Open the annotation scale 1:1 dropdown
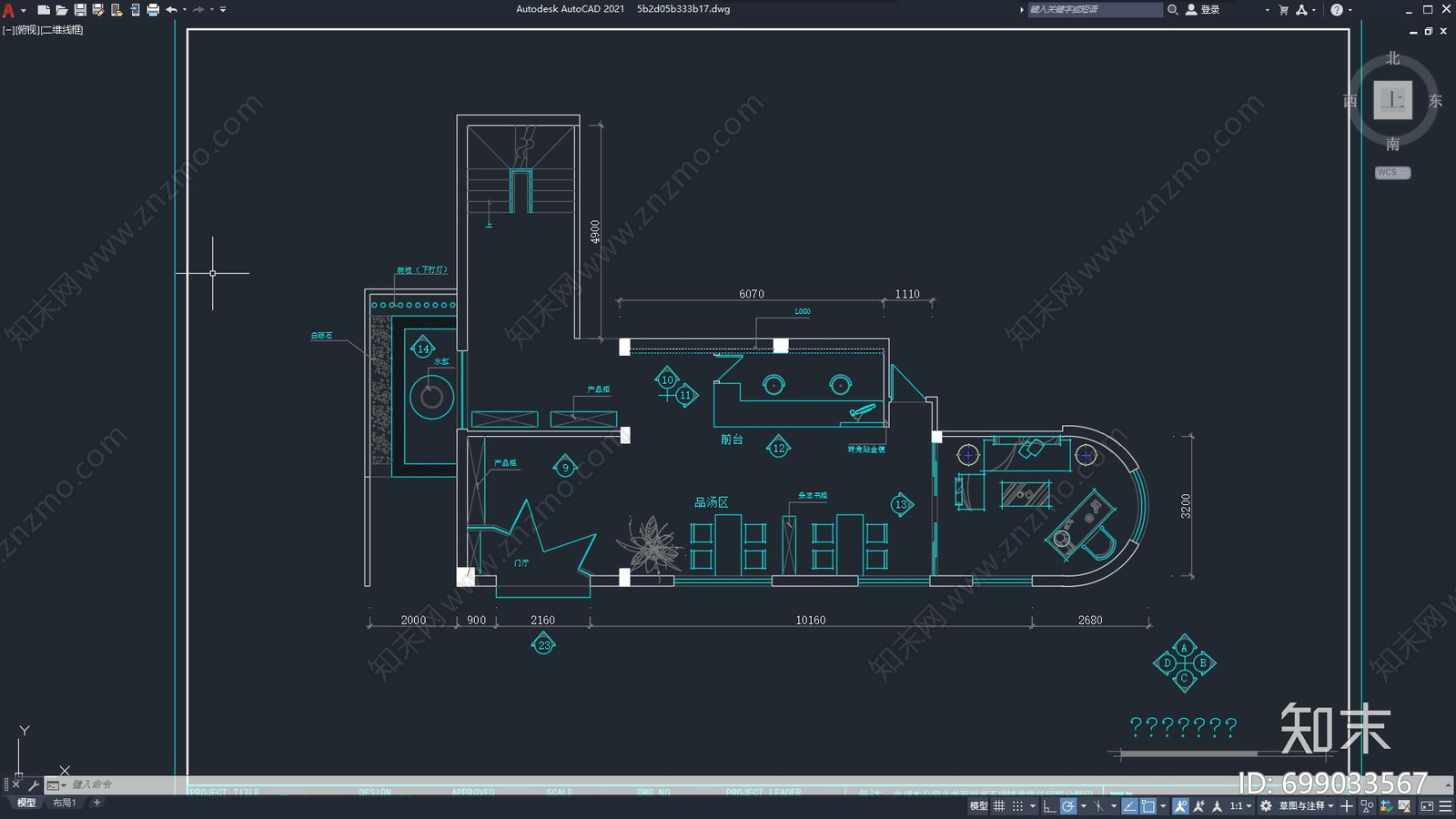The image size is (1456, 819). pos(1241,806)
